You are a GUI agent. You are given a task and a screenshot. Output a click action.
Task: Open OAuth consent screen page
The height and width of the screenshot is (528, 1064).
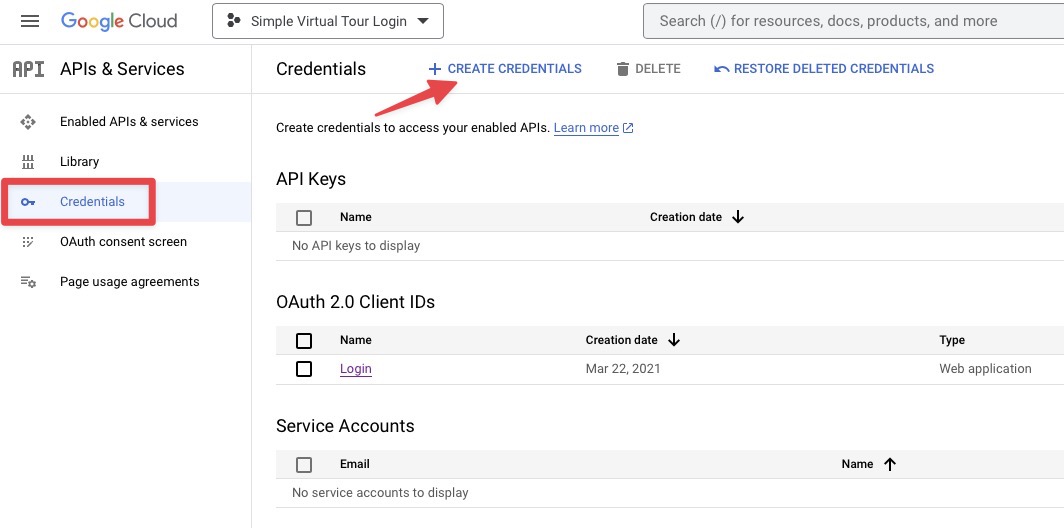click(x=124, y=242)
